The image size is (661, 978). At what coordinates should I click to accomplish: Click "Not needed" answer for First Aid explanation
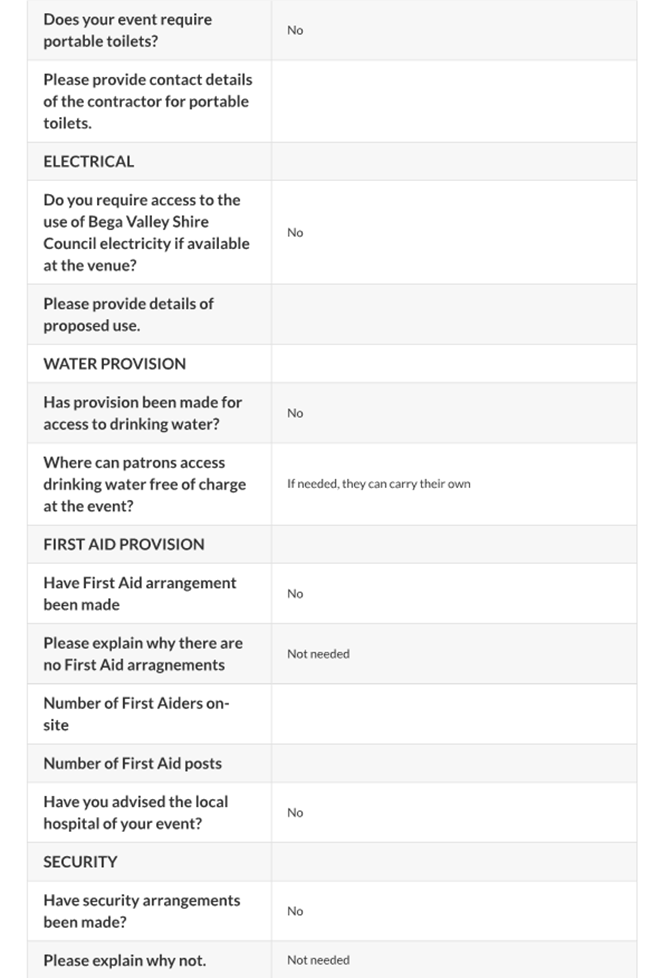tap(318, 654)
